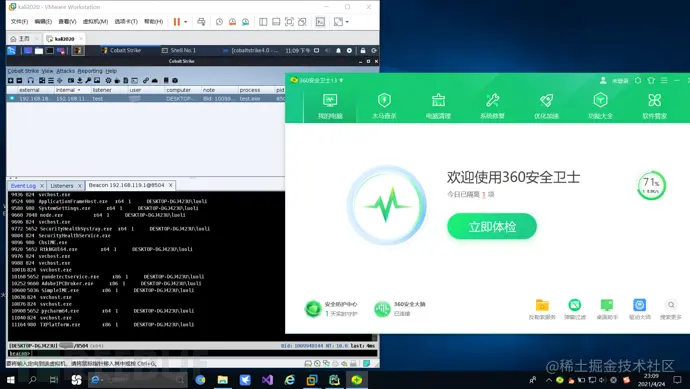Viewport: 690px width, 389px height.
Task: Click the book icon in Cobalt Strike toolbar
Action: (x=166, y=81)
